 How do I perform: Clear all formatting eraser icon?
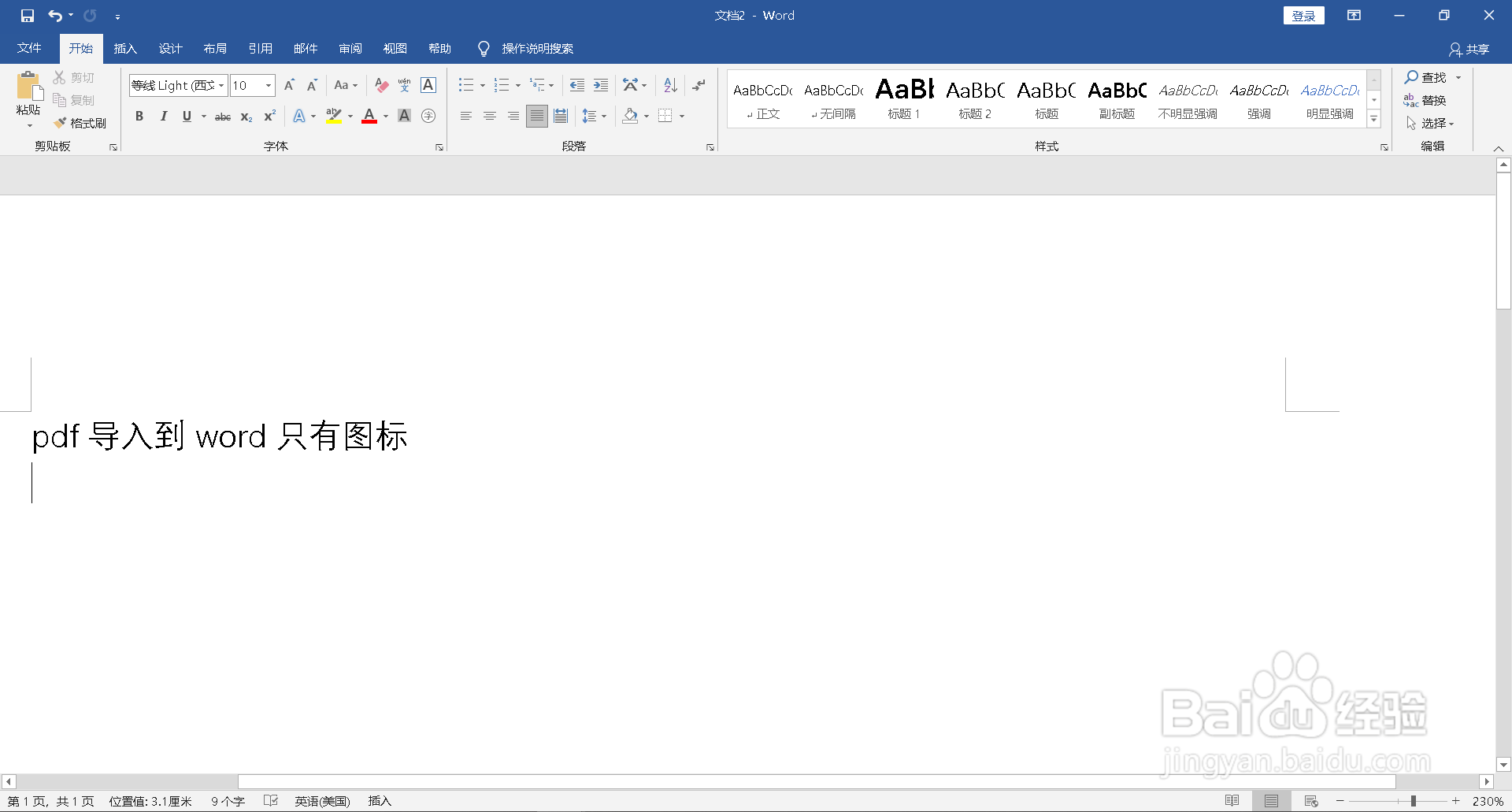pyautogui.click(x=381, y=85)
